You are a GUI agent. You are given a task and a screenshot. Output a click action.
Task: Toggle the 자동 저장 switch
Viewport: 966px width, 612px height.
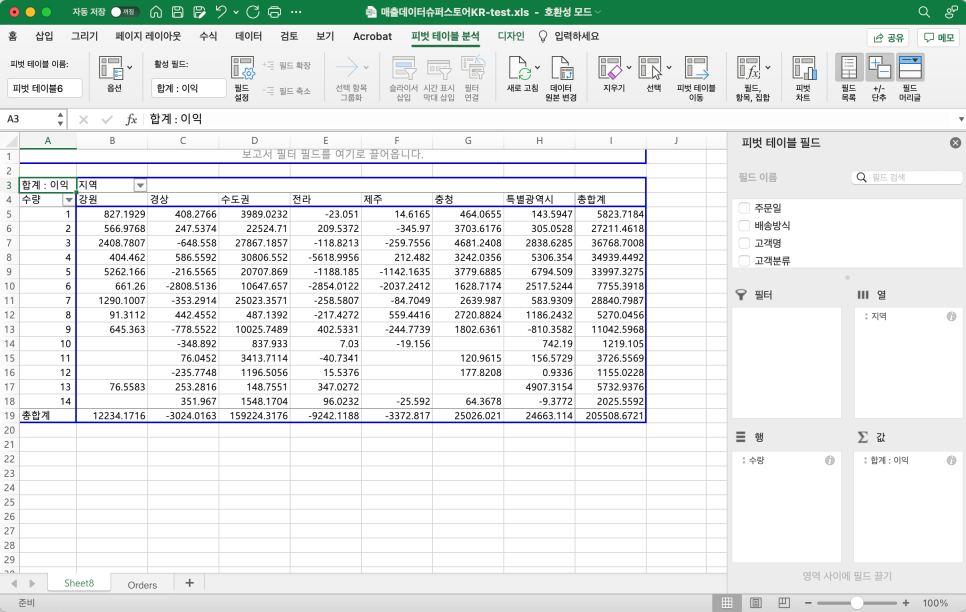(124, 12)
